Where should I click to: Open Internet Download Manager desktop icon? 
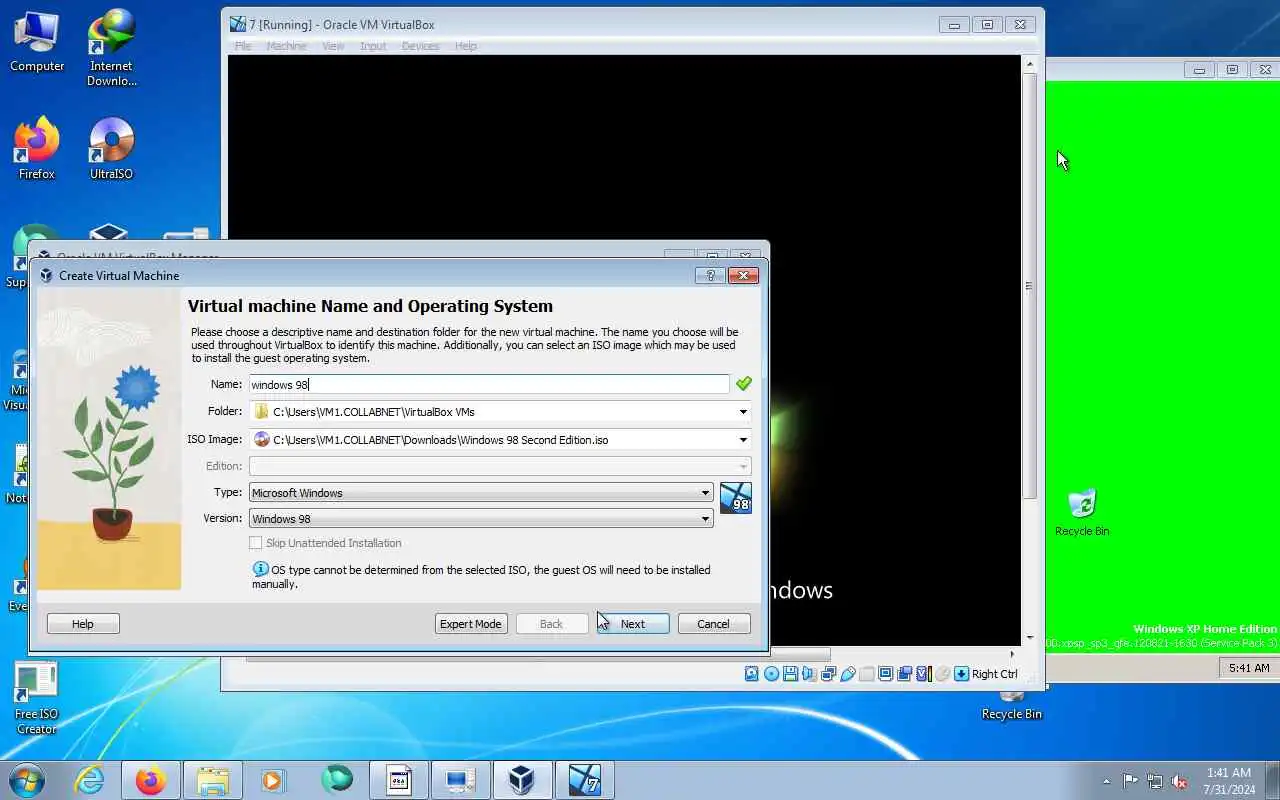111,48
